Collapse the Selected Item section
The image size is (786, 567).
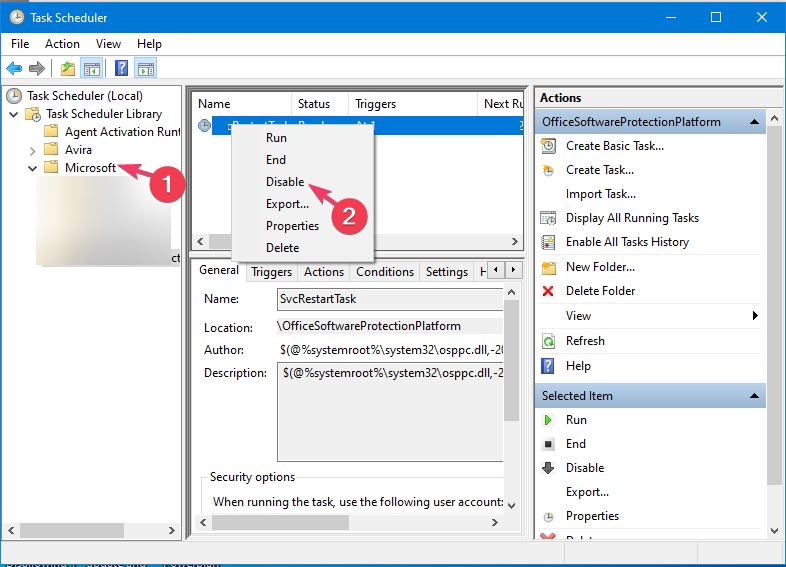[757, 396]
